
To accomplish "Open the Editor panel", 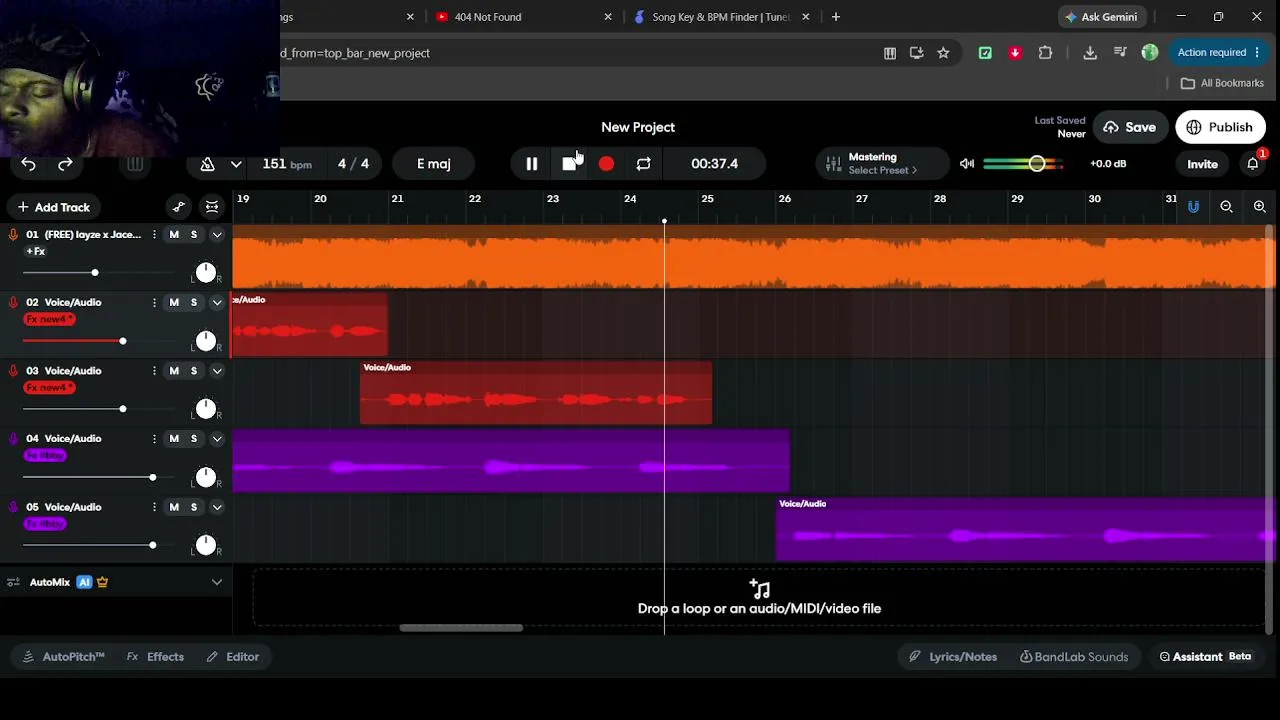I will (x=233, y=657).
